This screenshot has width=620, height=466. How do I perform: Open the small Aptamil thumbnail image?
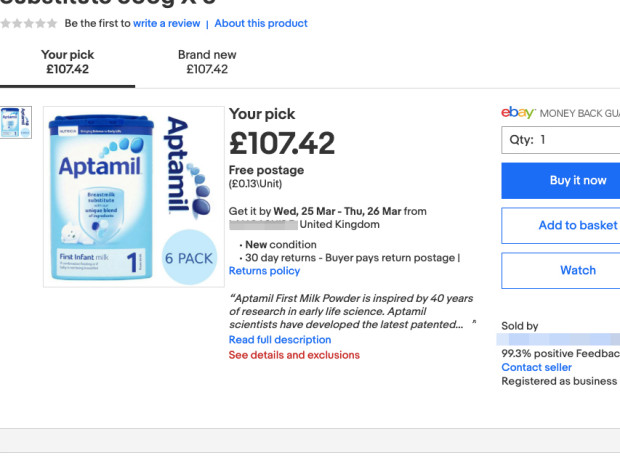[x=16, y=122]
